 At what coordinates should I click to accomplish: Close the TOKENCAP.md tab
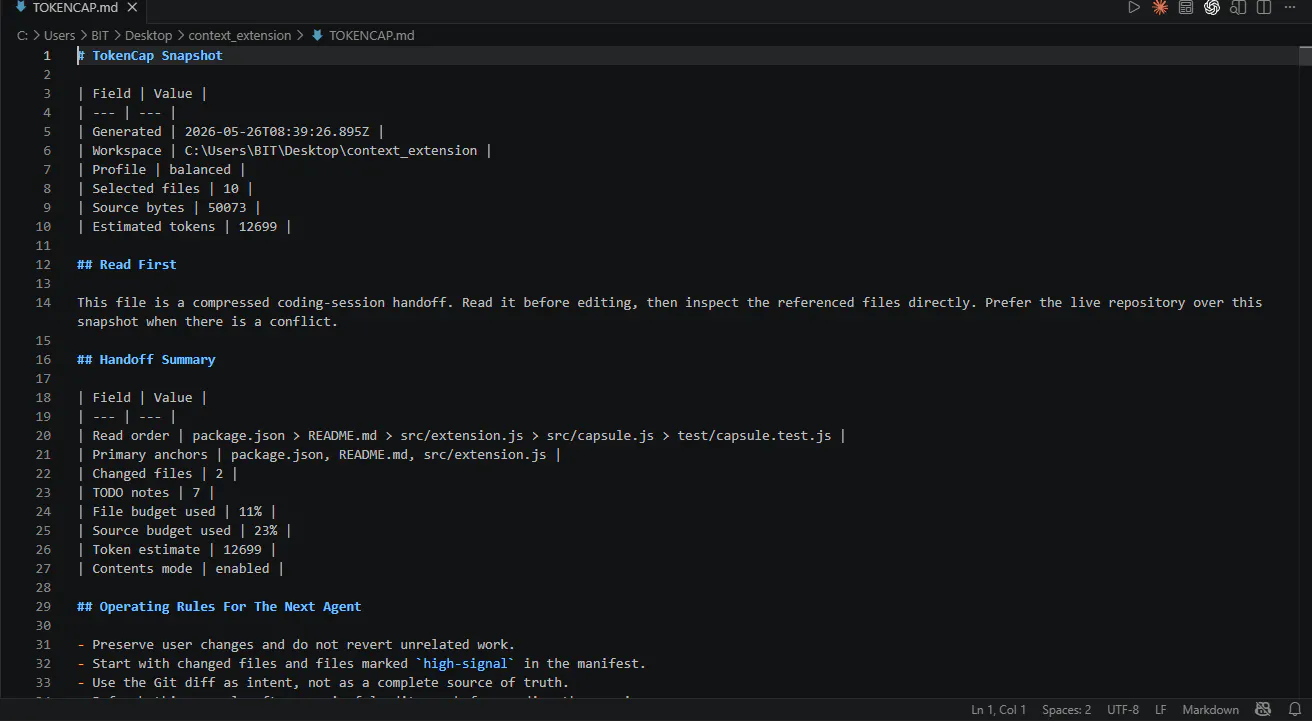point(132,8)
